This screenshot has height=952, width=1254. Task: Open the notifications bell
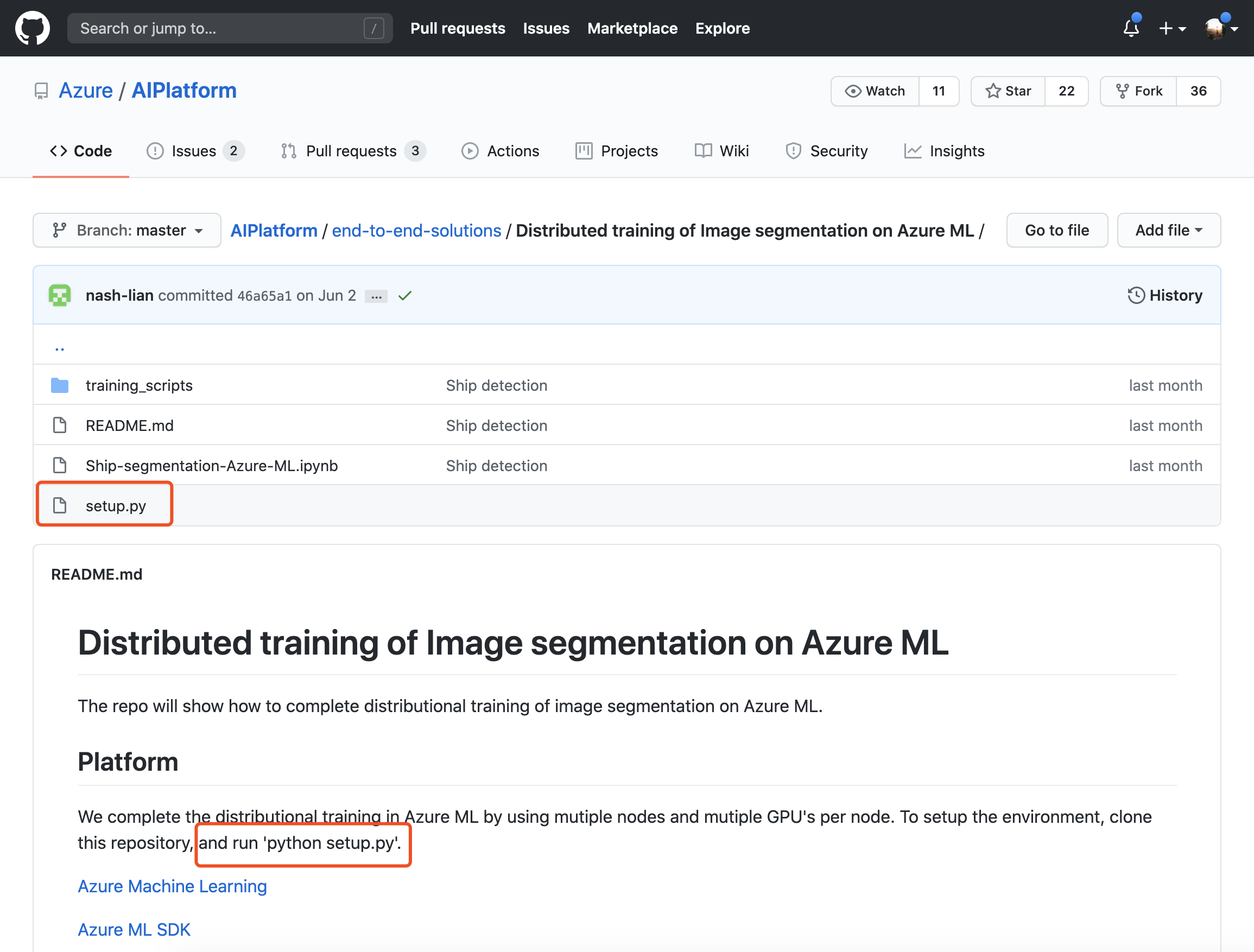1131,28
